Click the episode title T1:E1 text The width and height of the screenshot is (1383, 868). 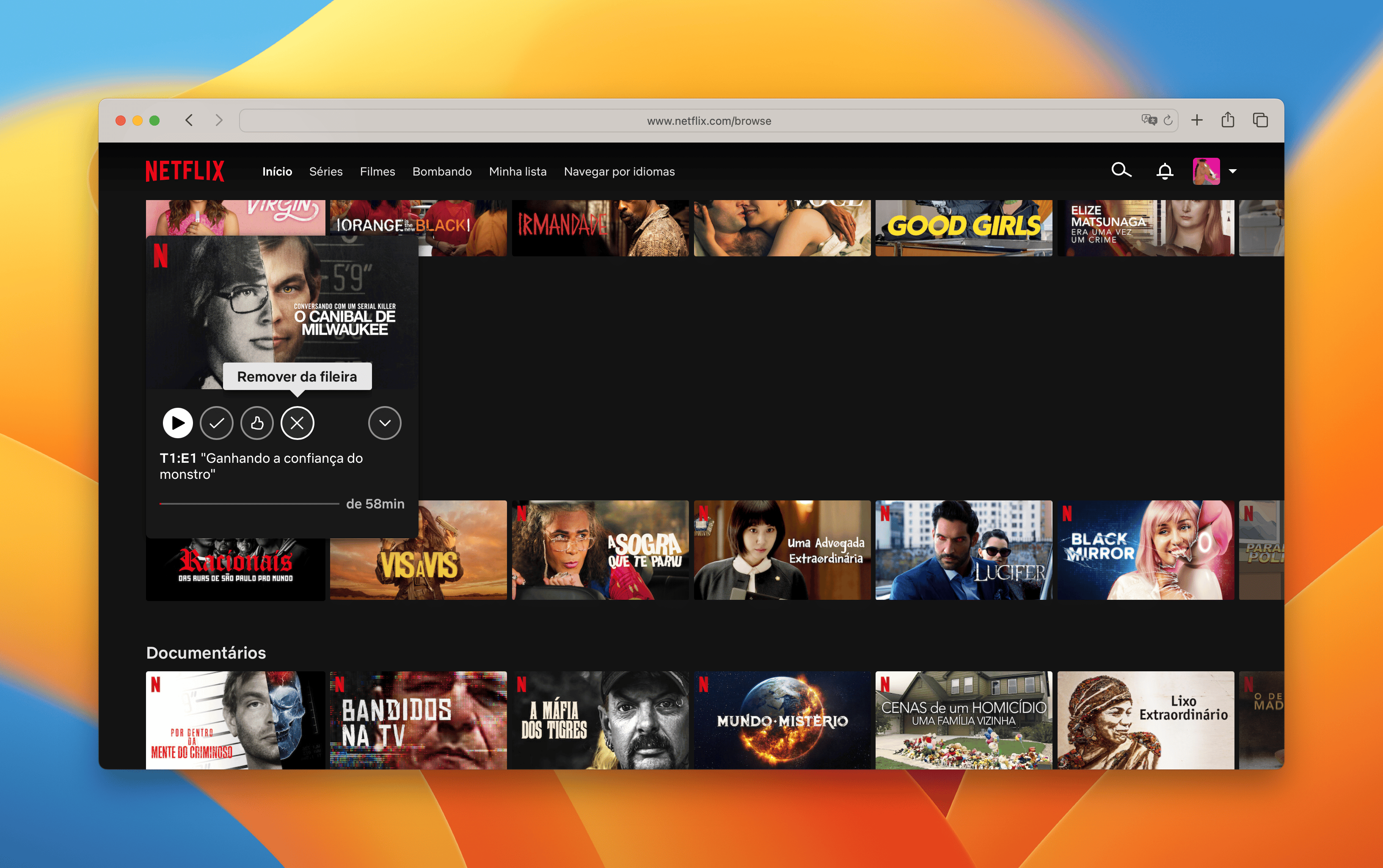pyautogui.click(x=262, y=466)
